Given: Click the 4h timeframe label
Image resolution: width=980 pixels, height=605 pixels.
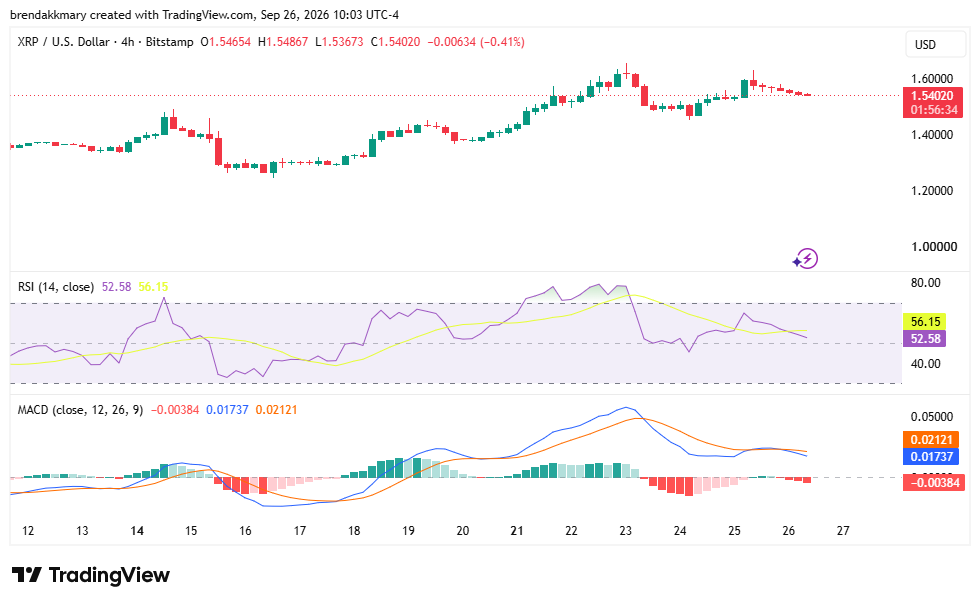Looking at the screenshot, I should pos(128,42).
